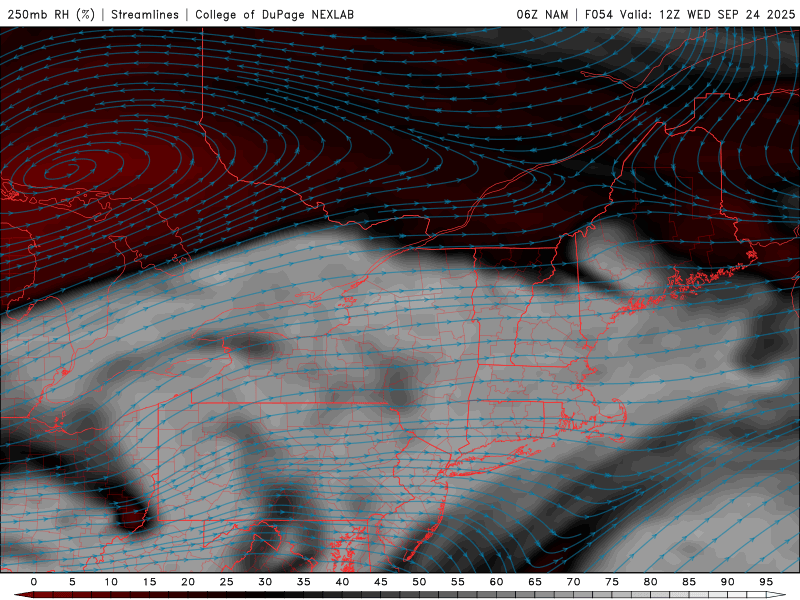Click the "65" label on the RH scale
Image resolution: width=800 pixels, height=600 pixels.
tap(535, 582)
